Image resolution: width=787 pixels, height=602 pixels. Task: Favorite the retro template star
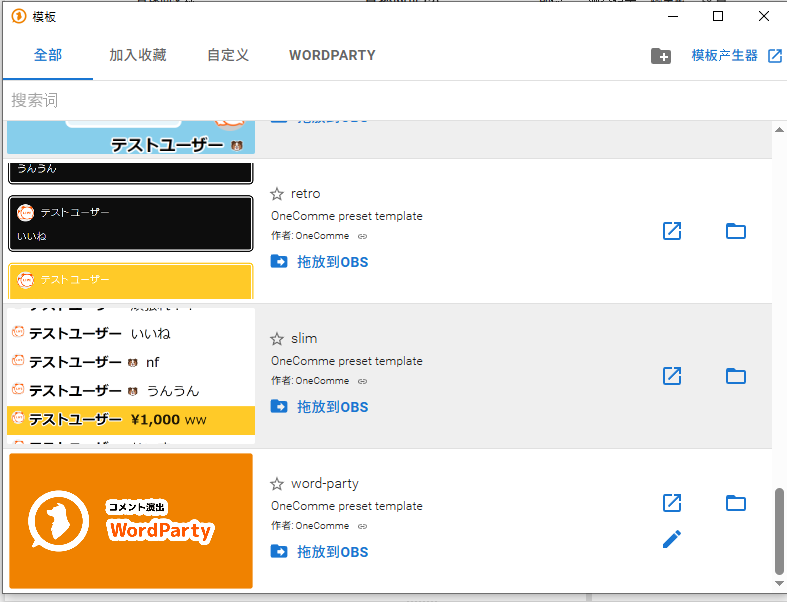click(x=277, y=194)
